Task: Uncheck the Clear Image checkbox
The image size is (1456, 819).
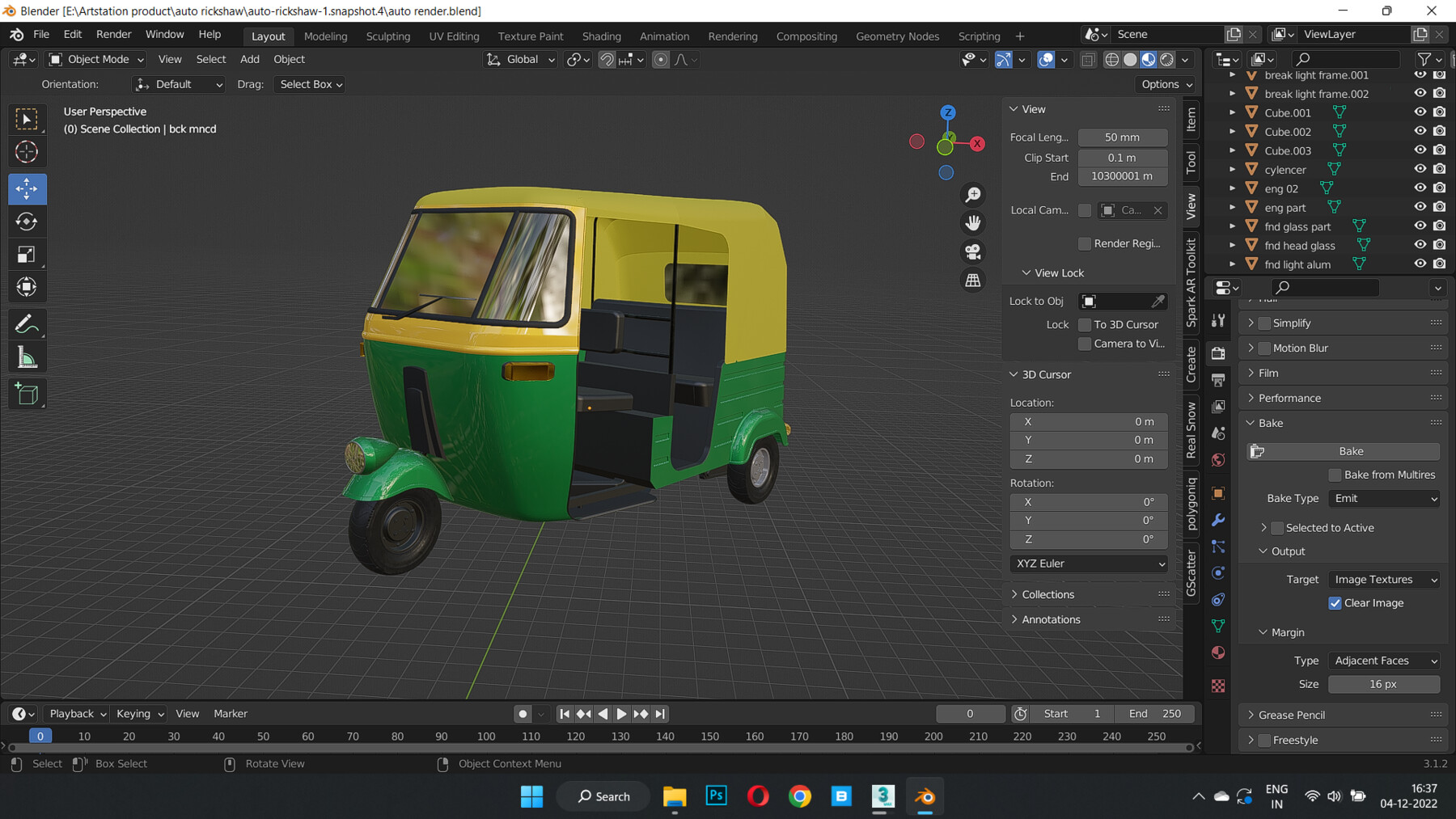Action: 1335,603
